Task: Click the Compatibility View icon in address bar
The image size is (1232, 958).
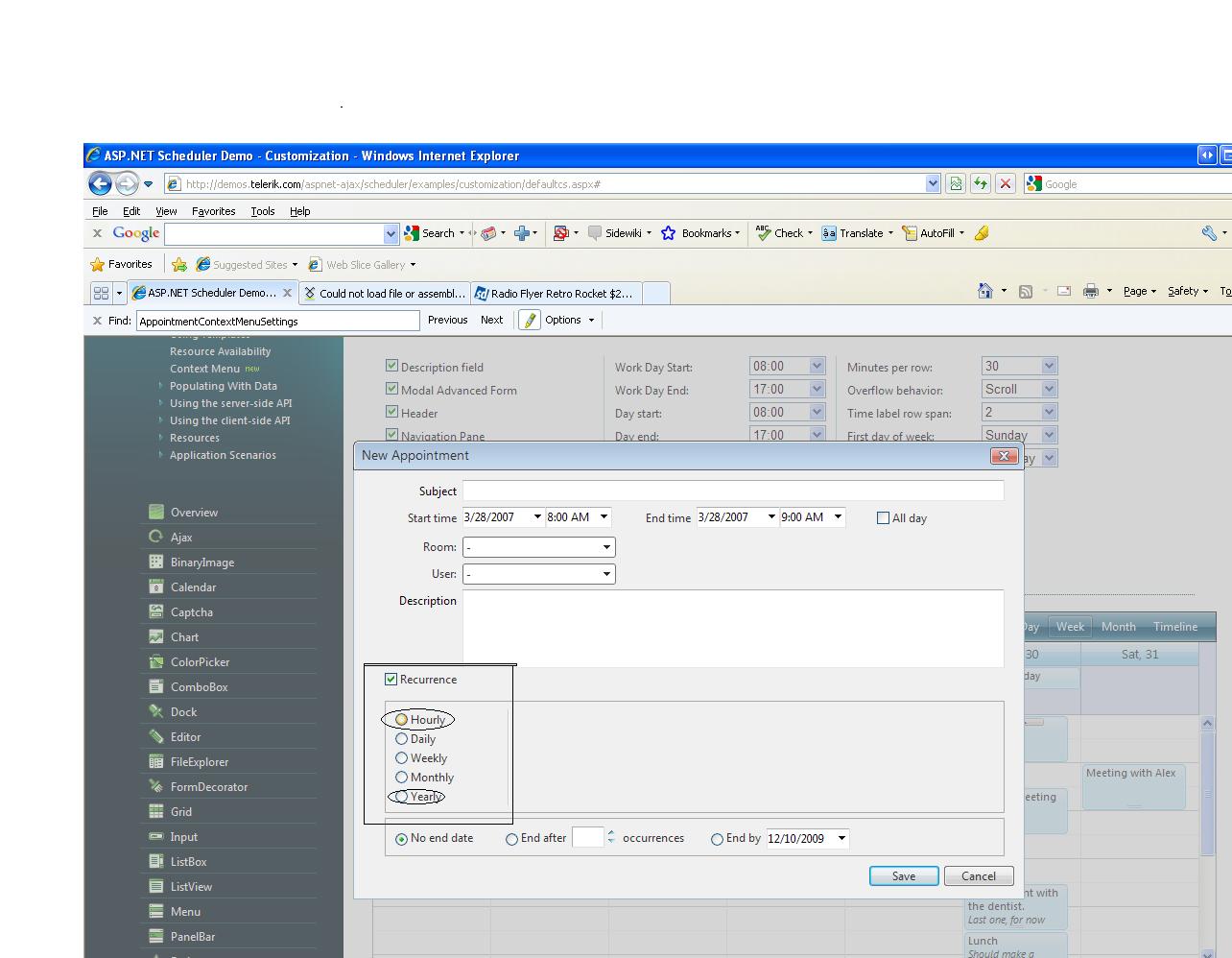Action: (x=956, y=183)
